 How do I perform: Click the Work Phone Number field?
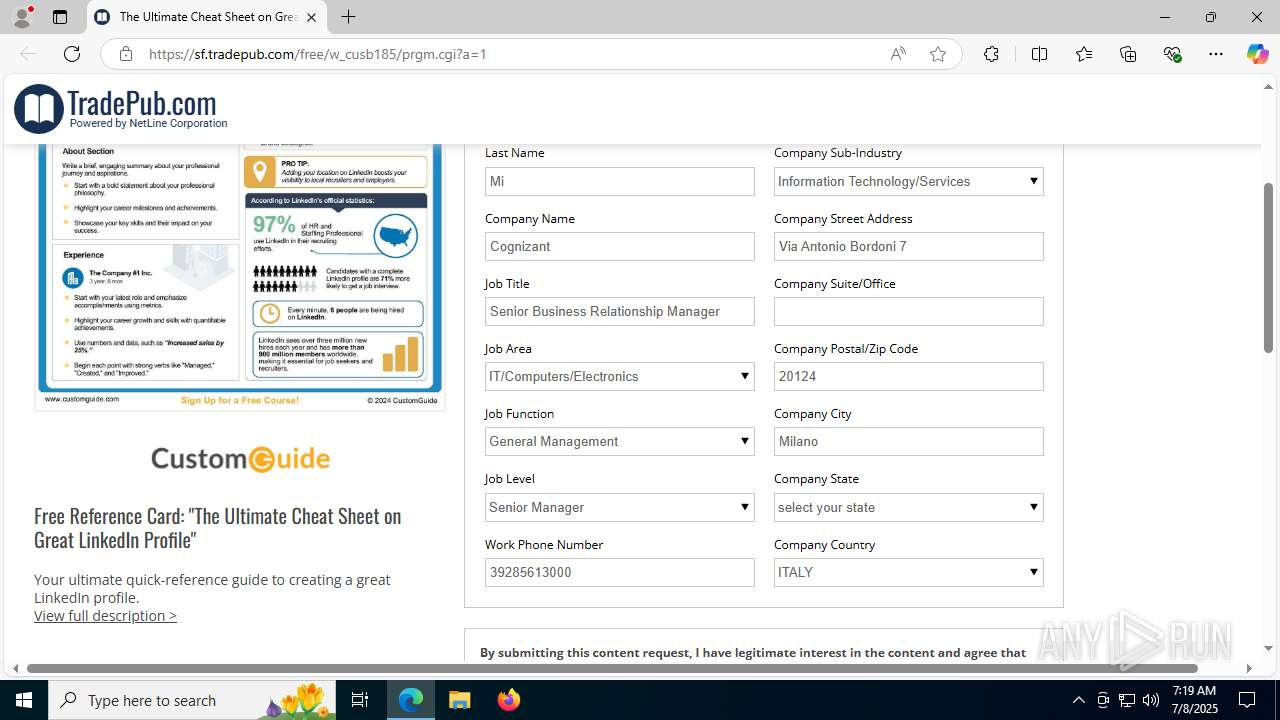coord(619,572)
